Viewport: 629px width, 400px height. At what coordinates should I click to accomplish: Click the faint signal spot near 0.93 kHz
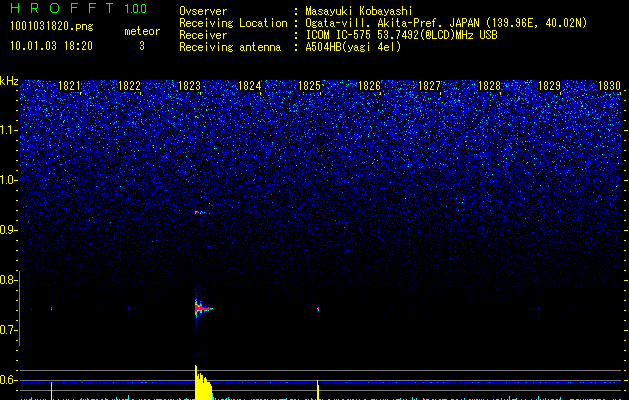point(202,212)
